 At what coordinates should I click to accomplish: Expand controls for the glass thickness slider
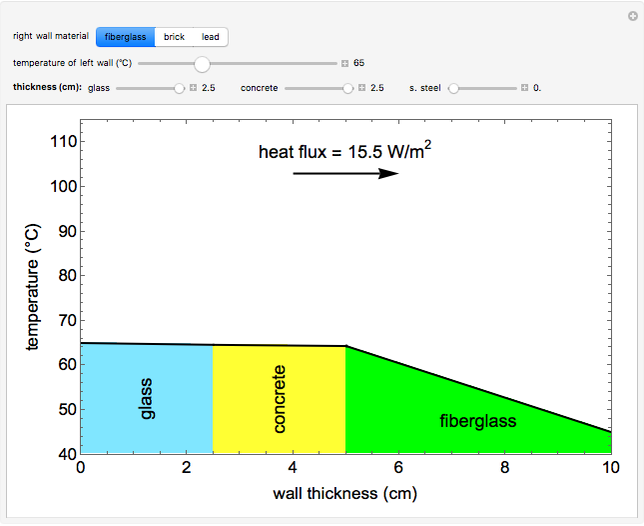(x=193, y=88)
